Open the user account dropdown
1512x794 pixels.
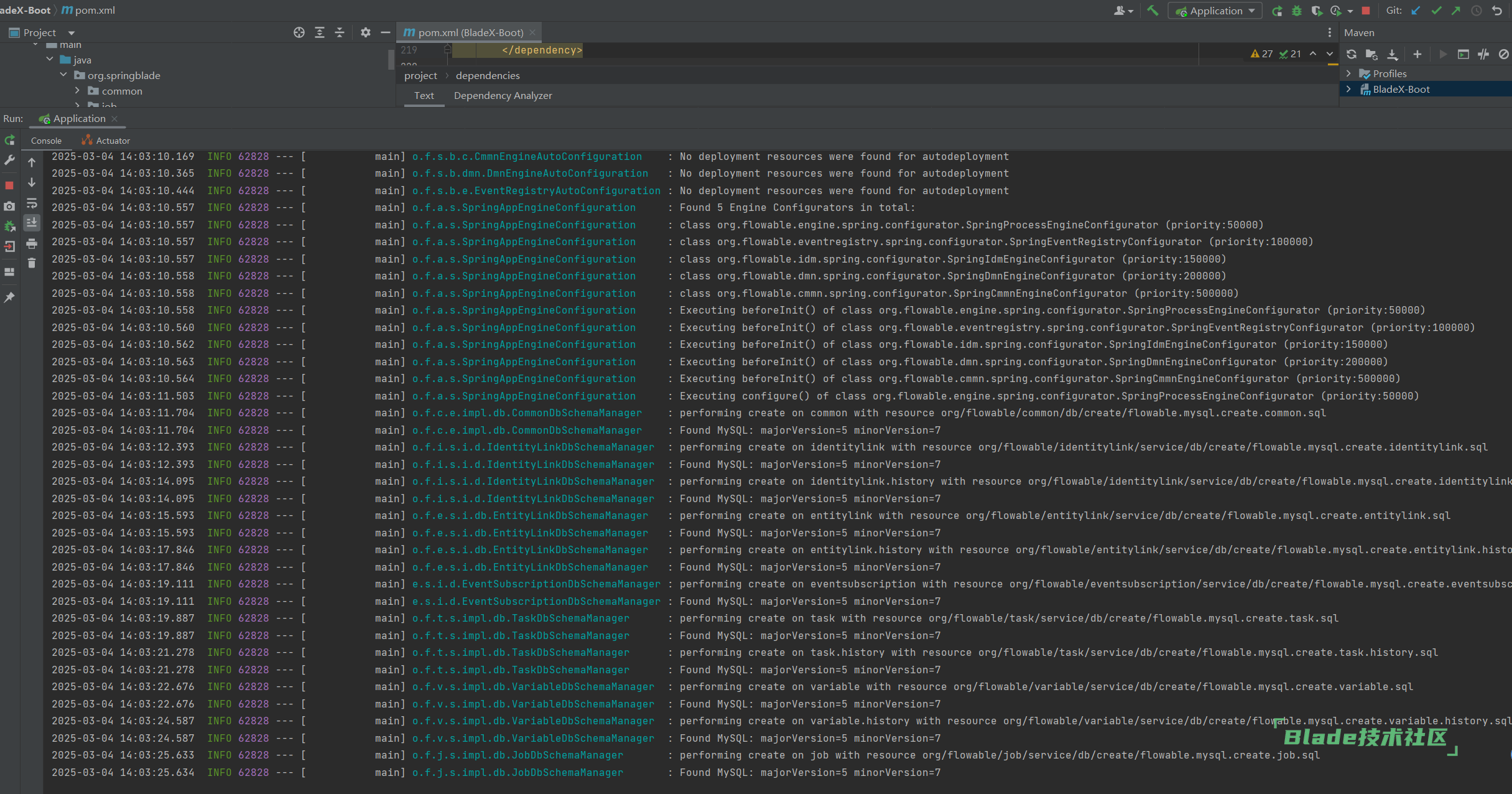coord(1123,11)
